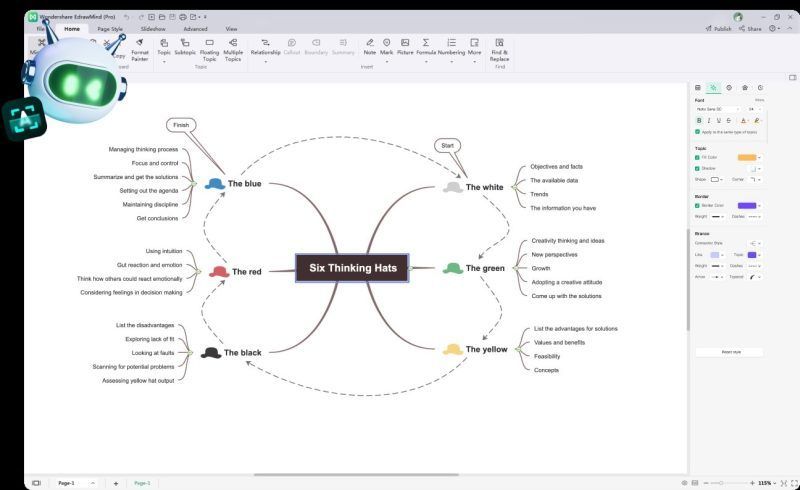This screenshot has width=800, height=490.
Task: Toggle Italic formatting in Font panel
Action: [x=709, y=120]
